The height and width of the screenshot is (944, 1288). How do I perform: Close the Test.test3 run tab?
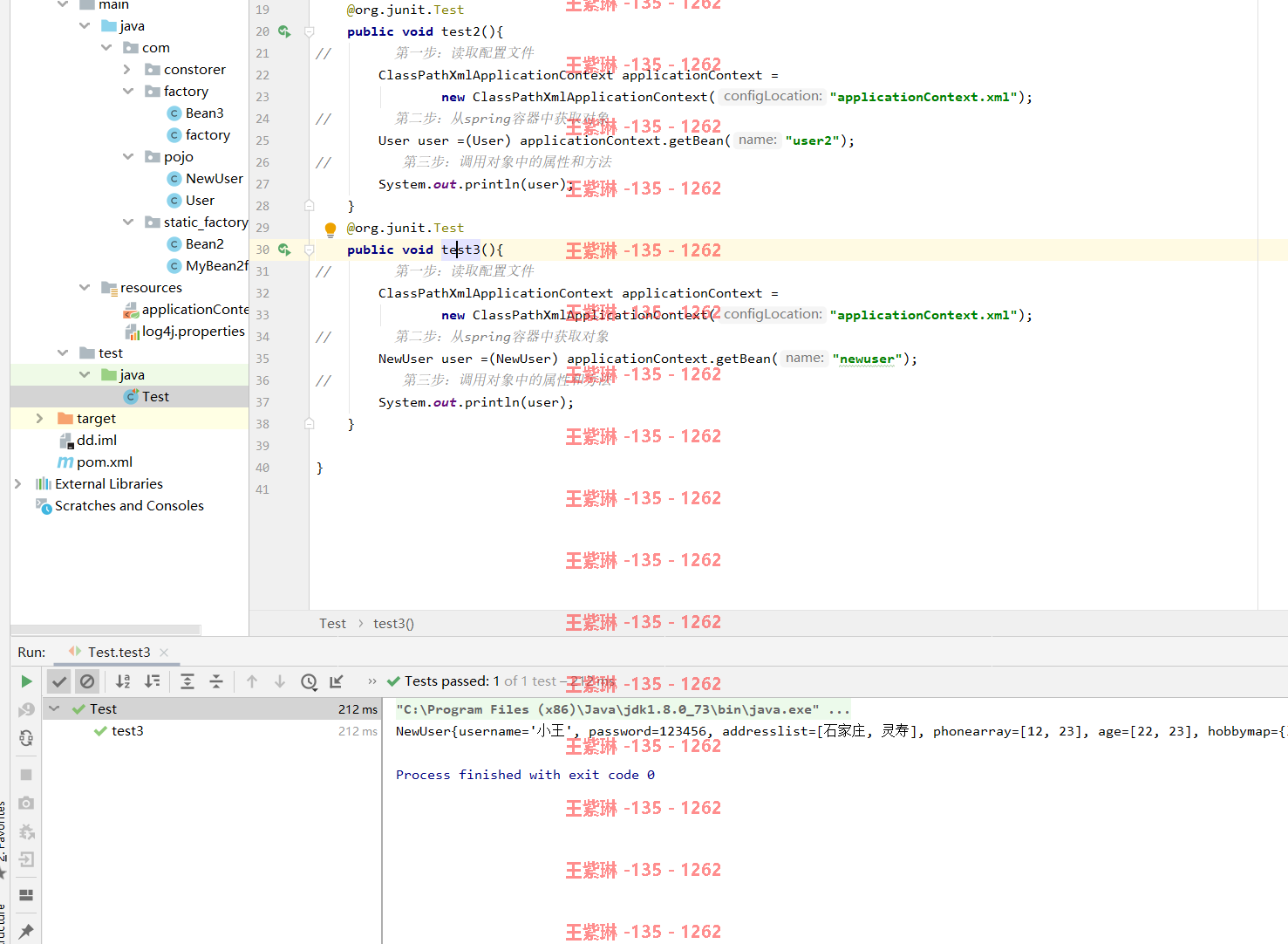pos(164,653)
